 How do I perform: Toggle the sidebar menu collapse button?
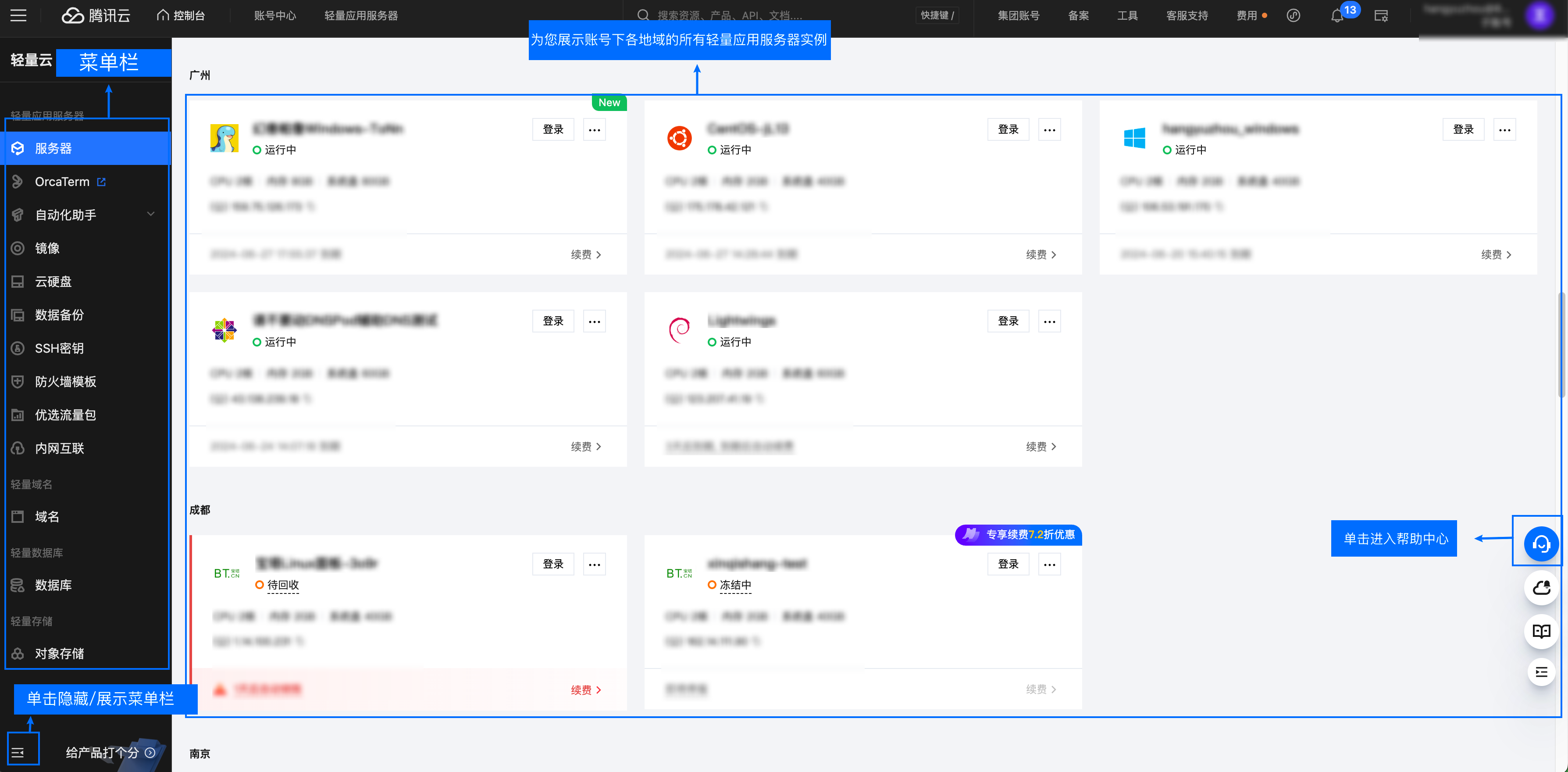(18, 753)
